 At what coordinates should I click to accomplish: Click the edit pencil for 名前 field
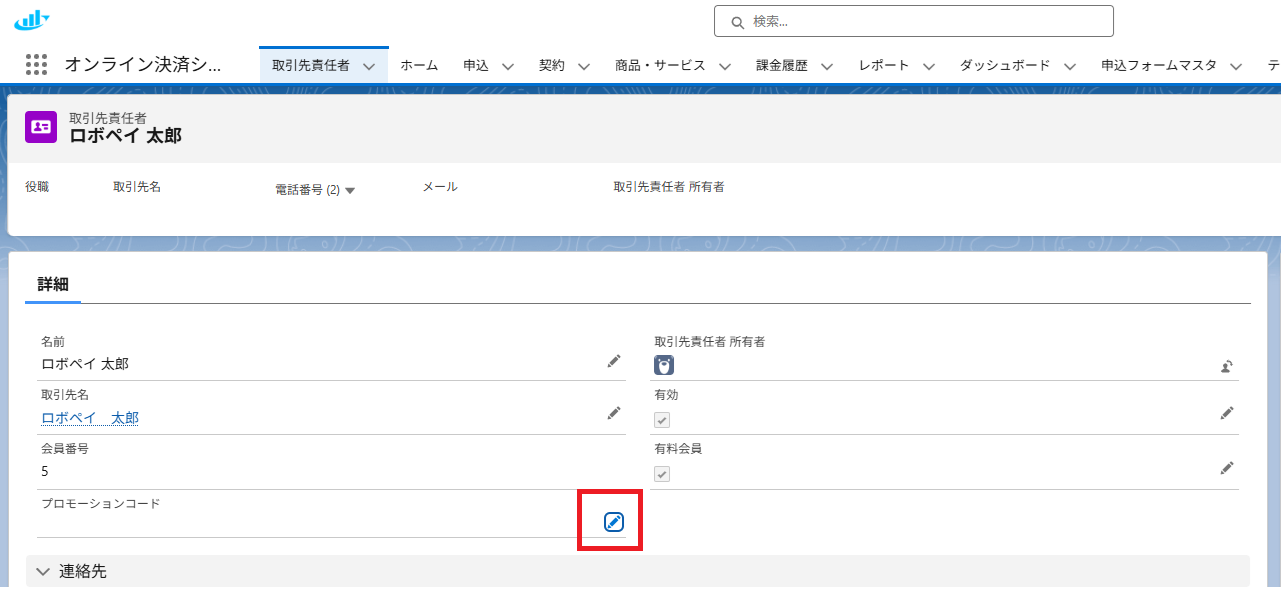[614, 361]
